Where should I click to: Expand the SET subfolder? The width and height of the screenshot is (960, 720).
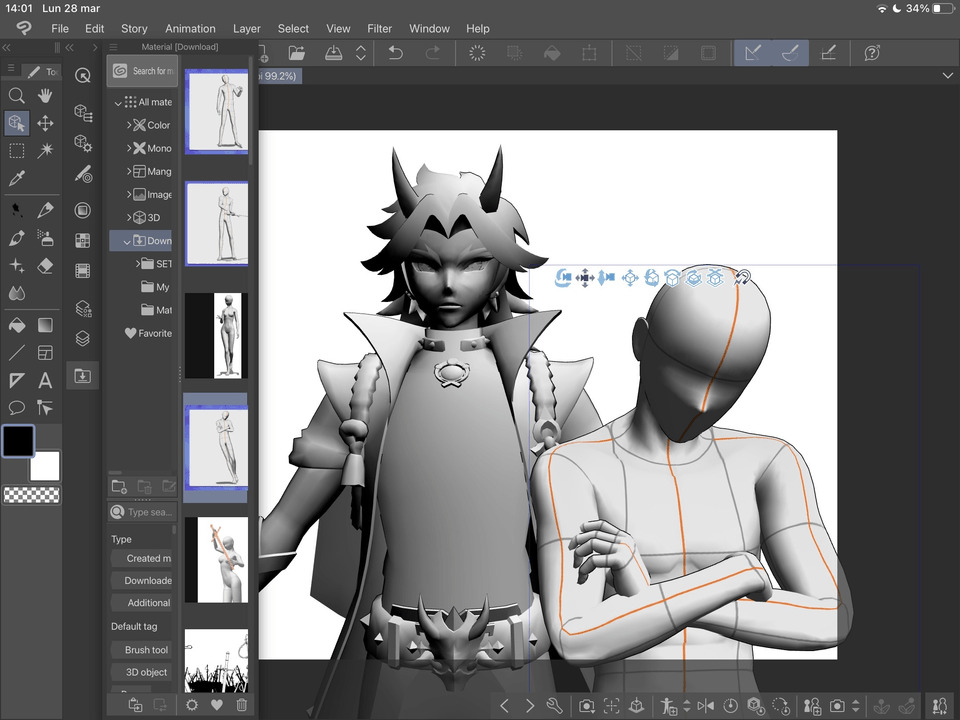[x=138, y=264]
